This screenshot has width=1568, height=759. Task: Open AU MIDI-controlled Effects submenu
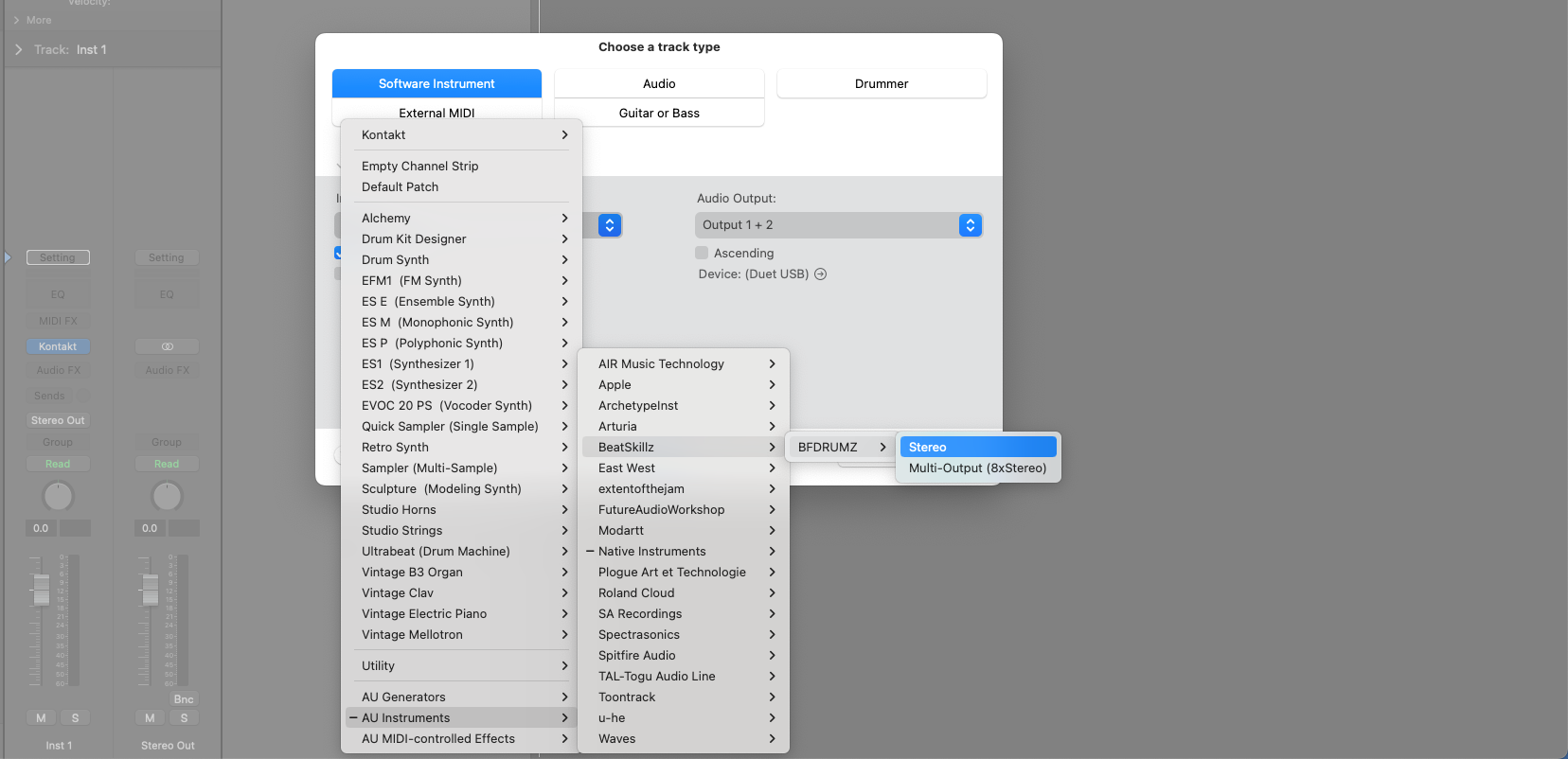point(462,738)
